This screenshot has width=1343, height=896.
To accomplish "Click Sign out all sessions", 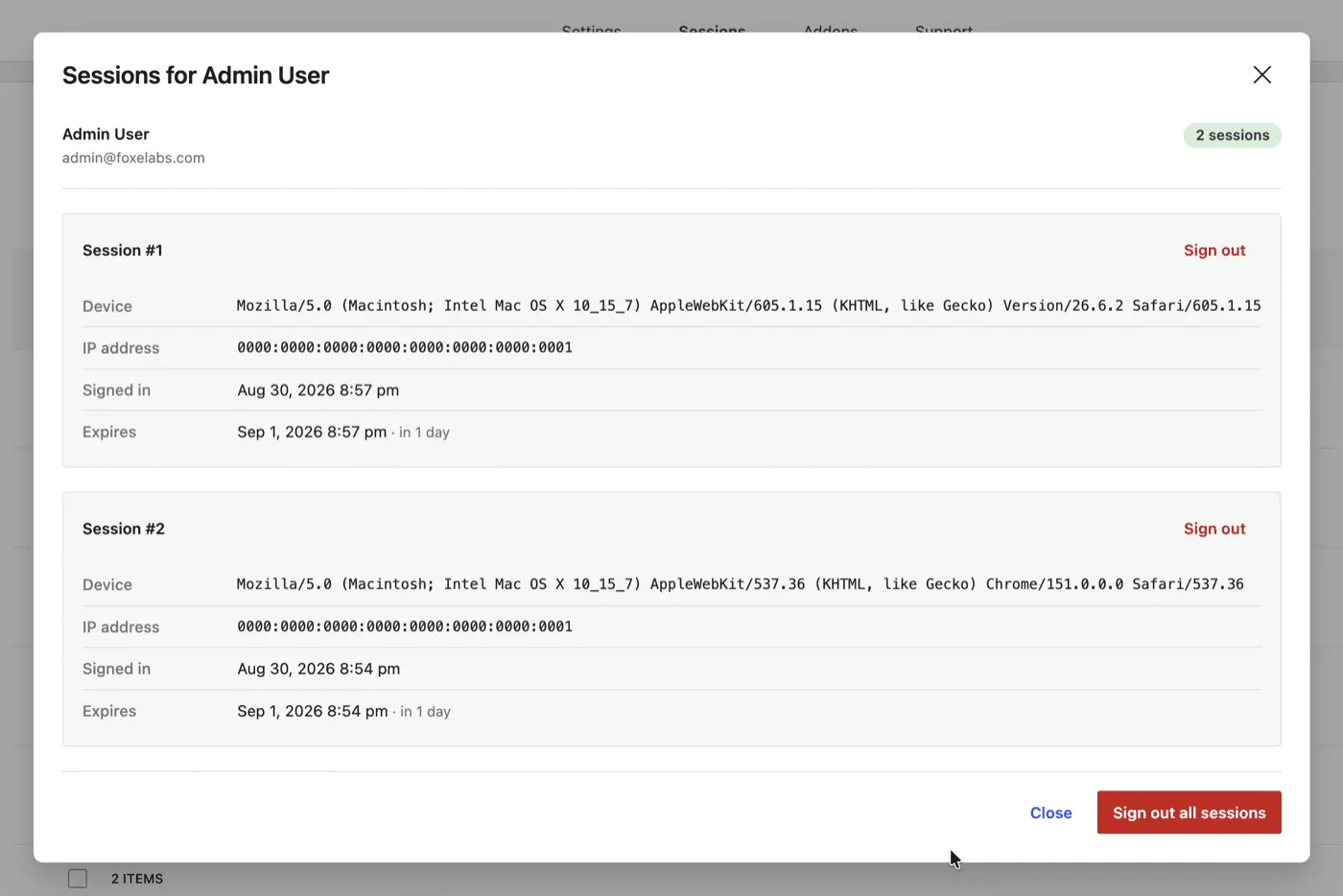I will click(x=1189, y=813).
